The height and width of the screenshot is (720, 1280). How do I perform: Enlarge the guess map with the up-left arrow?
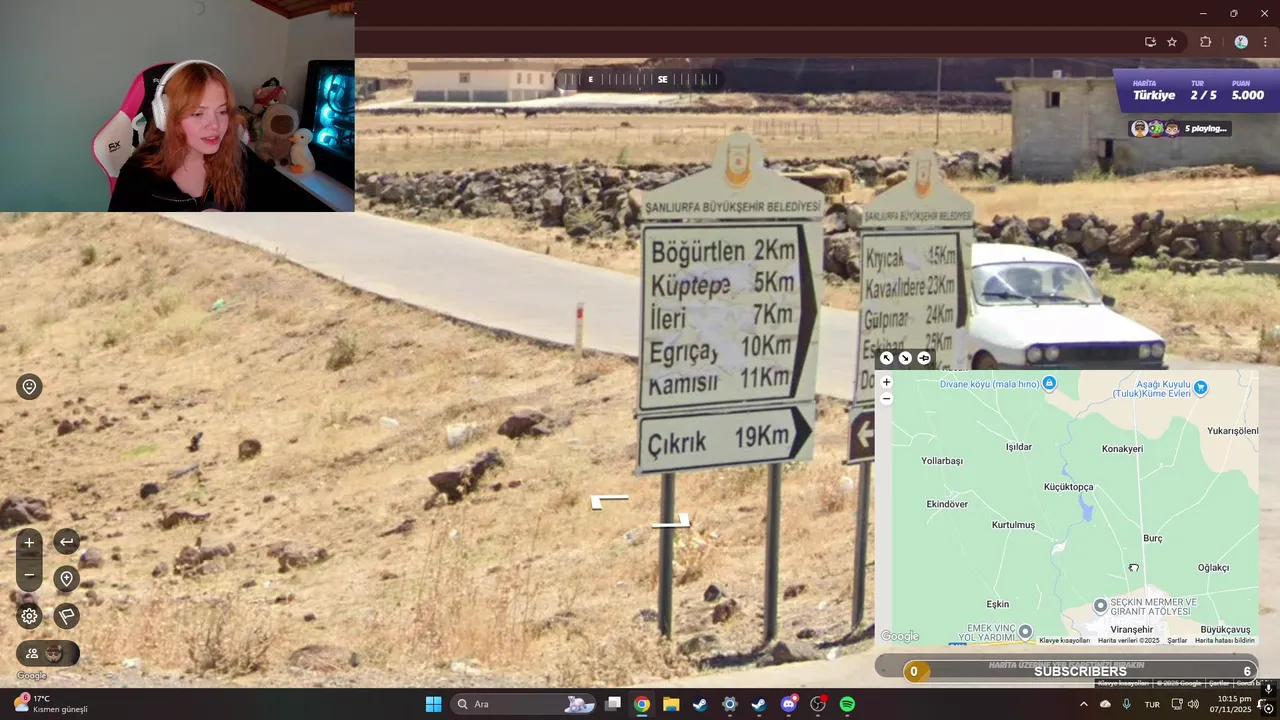tap(886, 358)
